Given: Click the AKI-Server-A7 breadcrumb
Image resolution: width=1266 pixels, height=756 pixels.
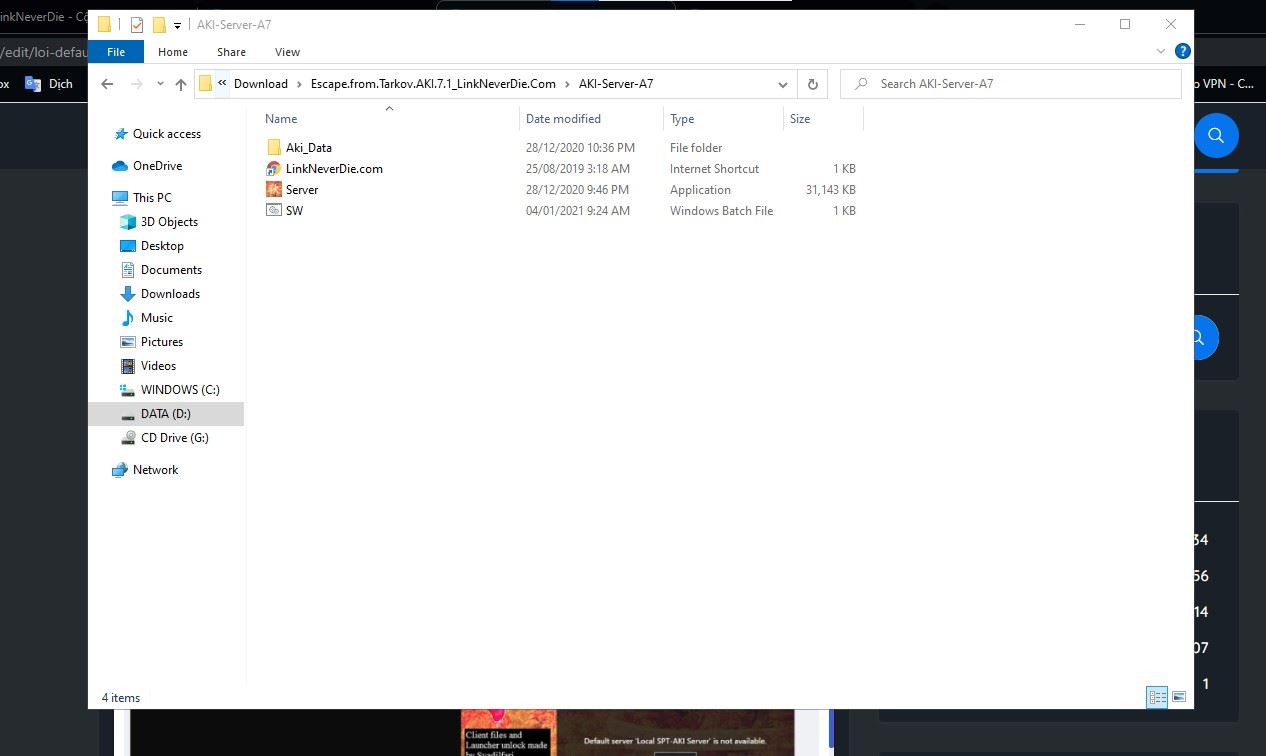Looking at the screenshot, I should (x=616, y=84).
